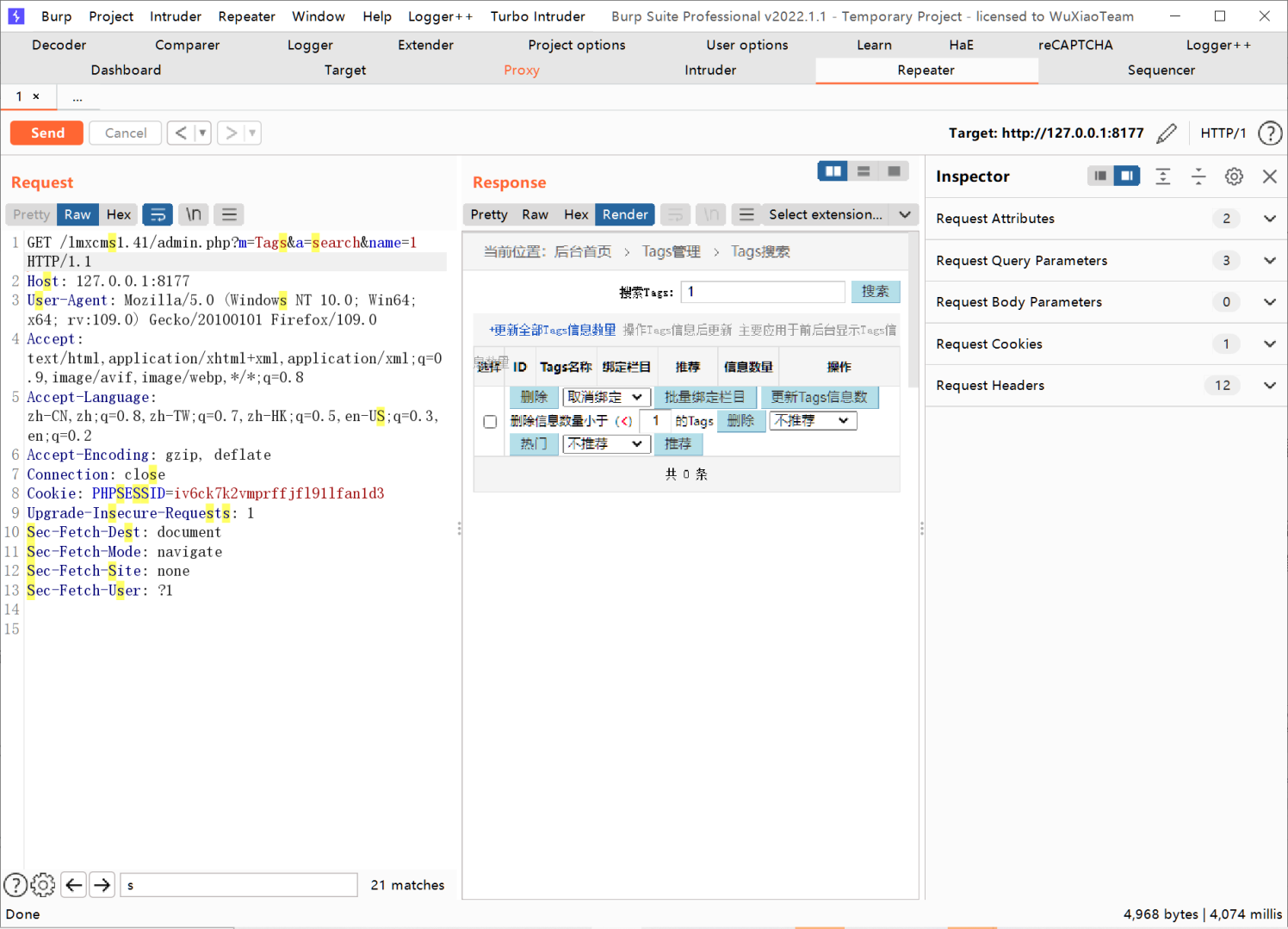1288x929 pixels.
Task: Go to next search match arrow
Action: coord(102,885)
